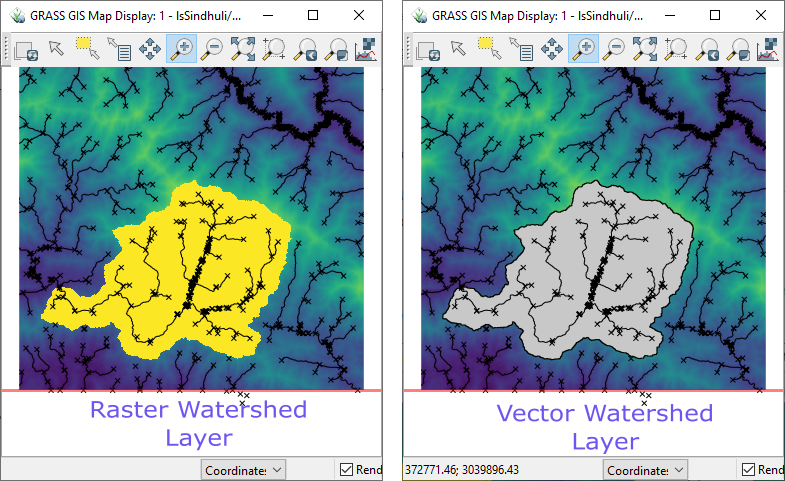Click Zoom in tool in right map window
Image resolution: width=785 pixels, height=481 pixels.
[583, 48]
